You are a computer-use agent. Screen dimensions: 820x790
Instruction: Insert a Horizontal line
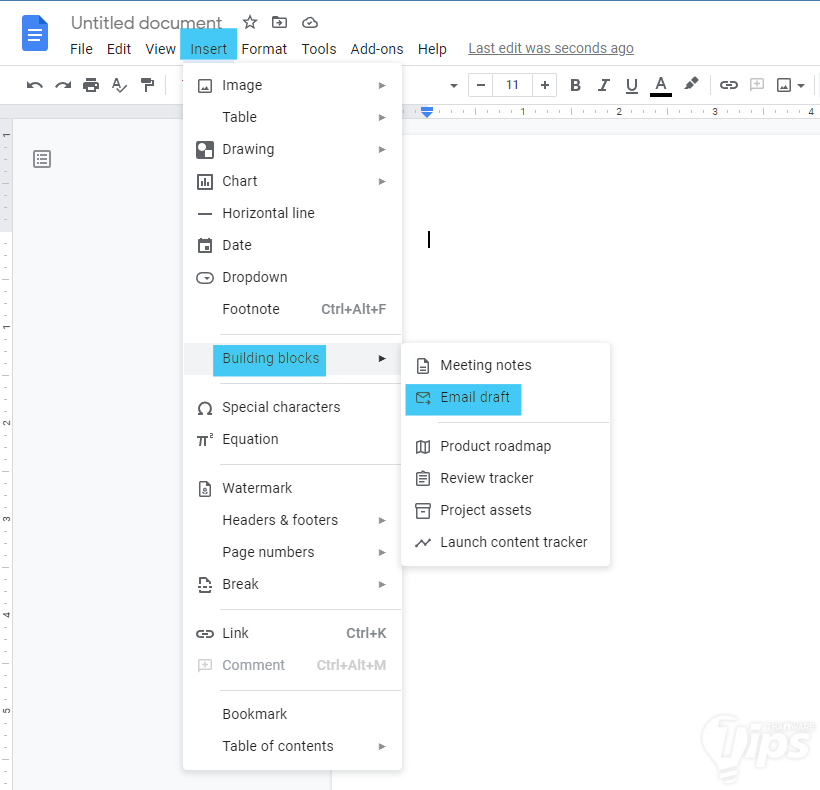pos(292,213)
